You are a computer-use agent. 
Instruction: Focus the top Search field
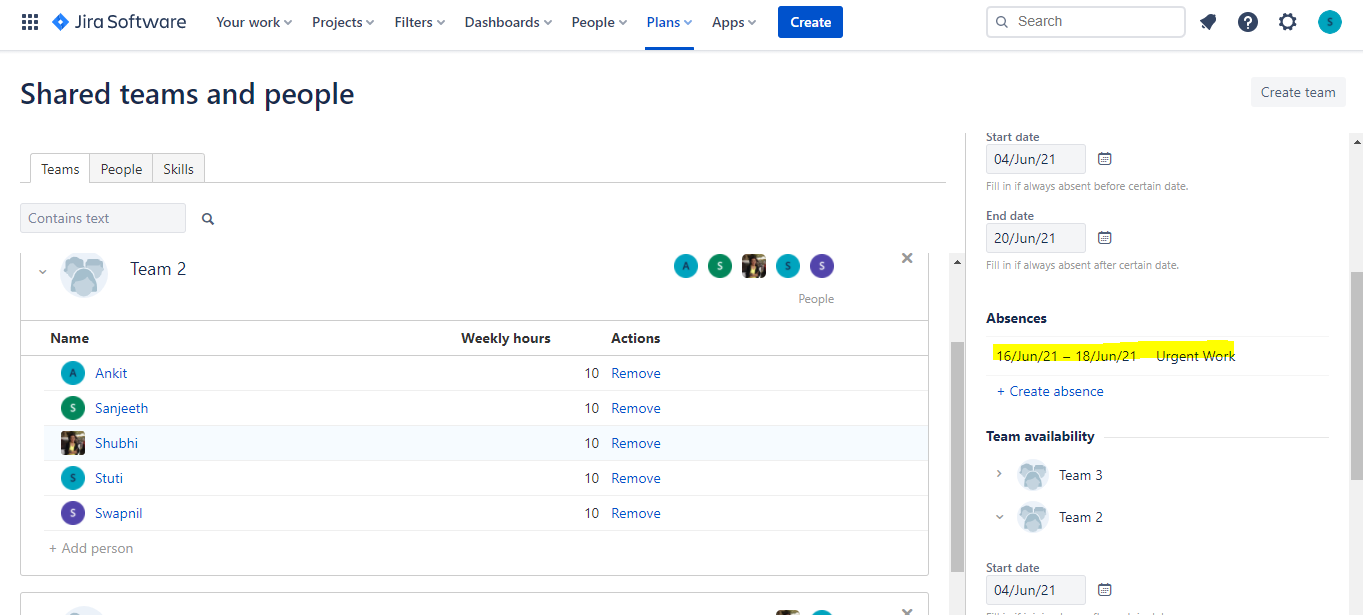(1085, 22)
